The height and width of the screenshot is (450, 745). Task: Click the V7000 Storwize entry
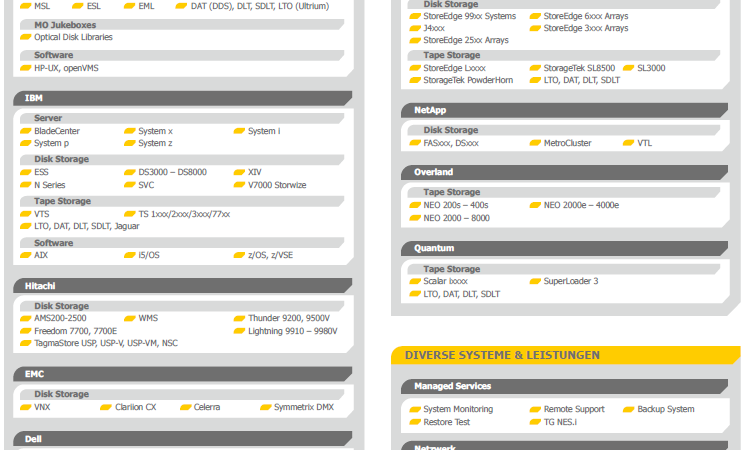coord(277,185)
